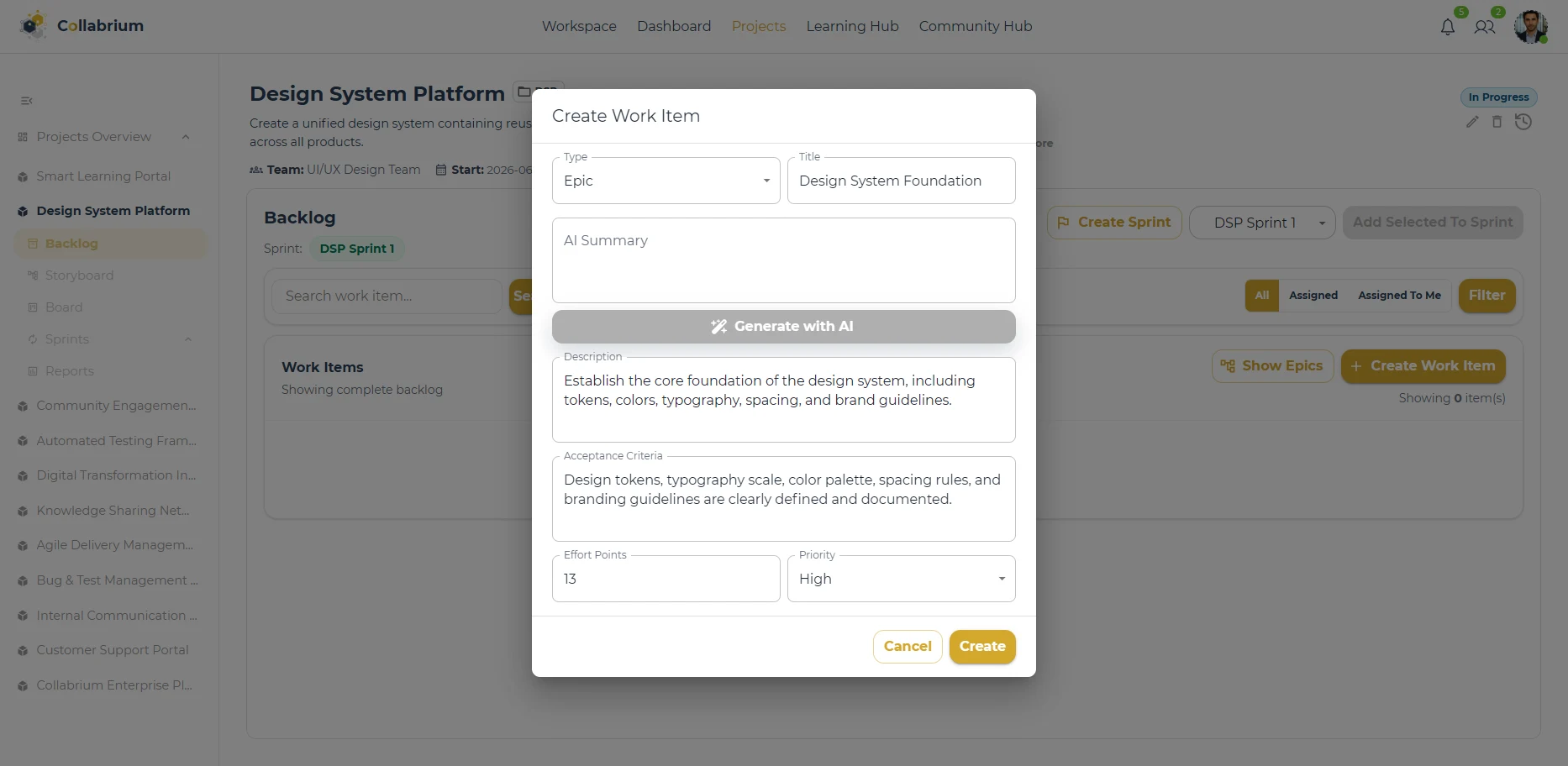This screenshot has height=766, width=1568.
Task: Cancel the Create Work Item dialog
Action: 908,647
